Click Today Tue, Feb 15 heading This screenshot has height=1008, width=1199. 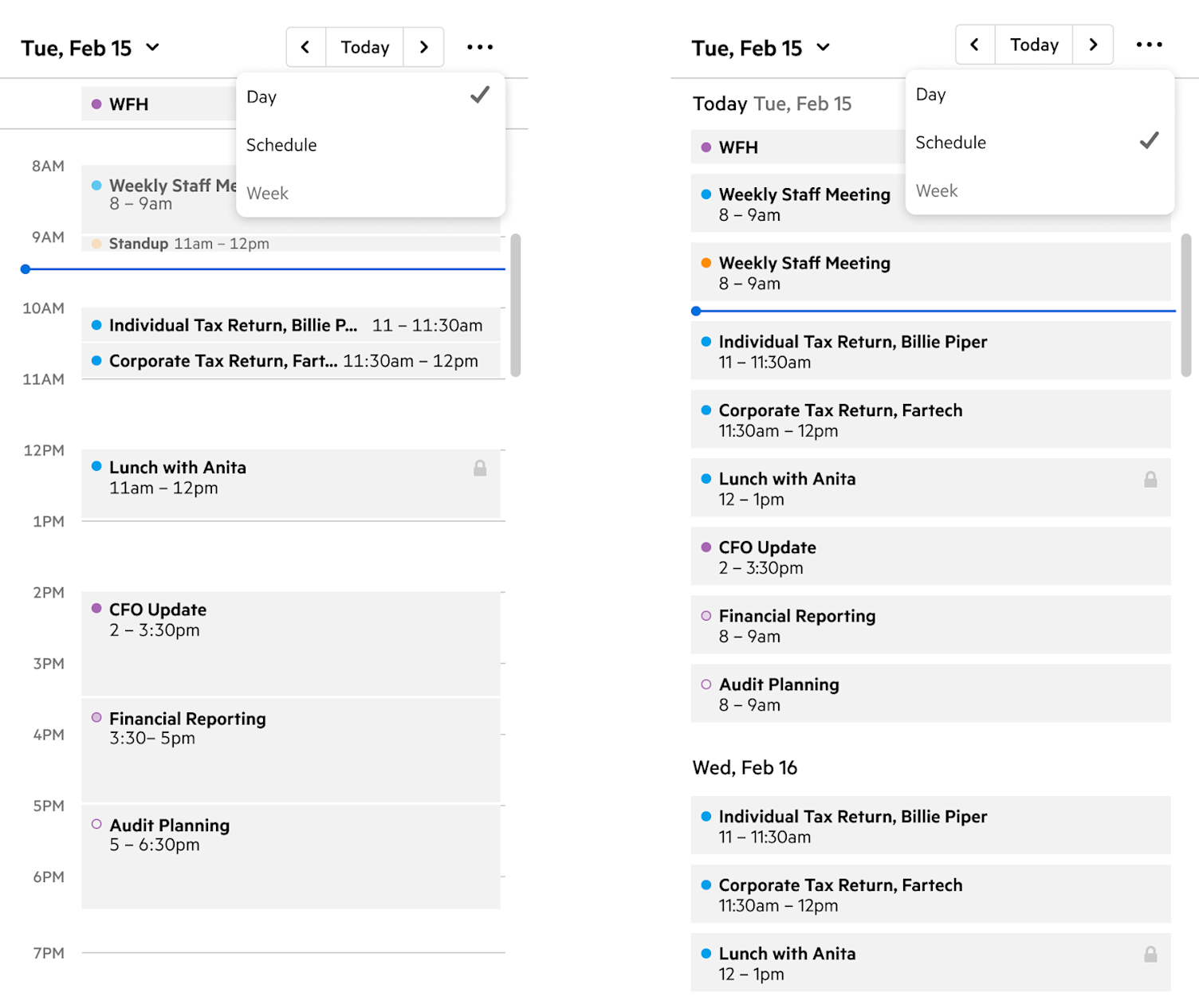click(772, 104)
